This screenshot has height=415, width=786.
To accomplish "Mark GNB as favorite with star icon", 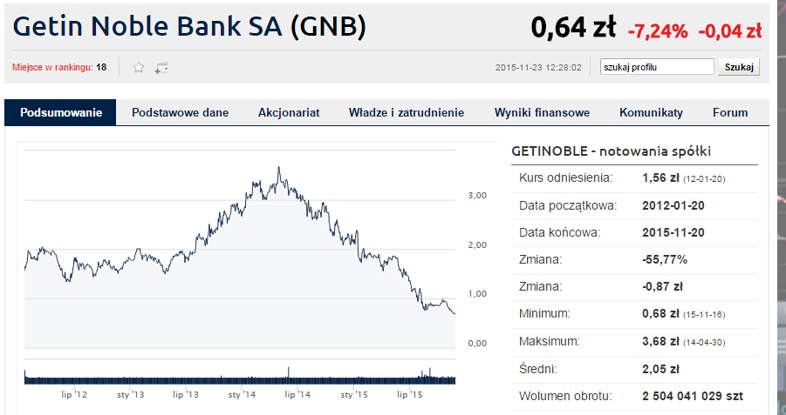I will pos(138,67).
